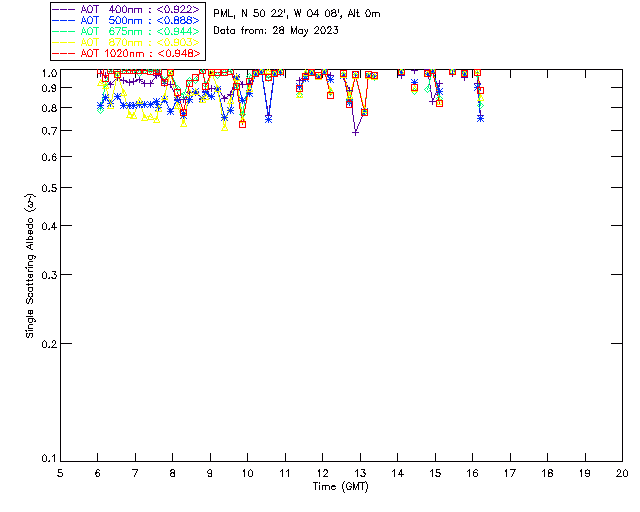Click the 0.1 y-axis tick label

(49, 459)
